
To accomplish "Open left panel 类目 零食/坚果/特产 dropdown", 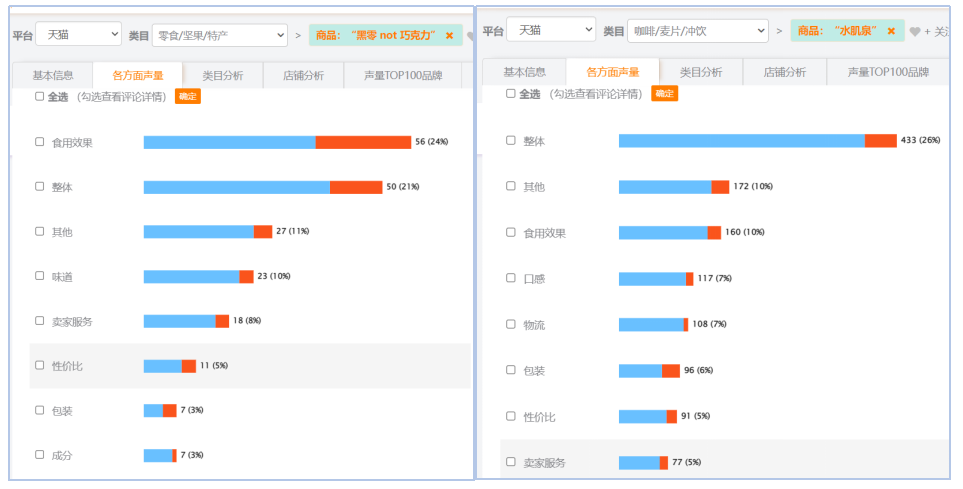I will click(220, 35).
